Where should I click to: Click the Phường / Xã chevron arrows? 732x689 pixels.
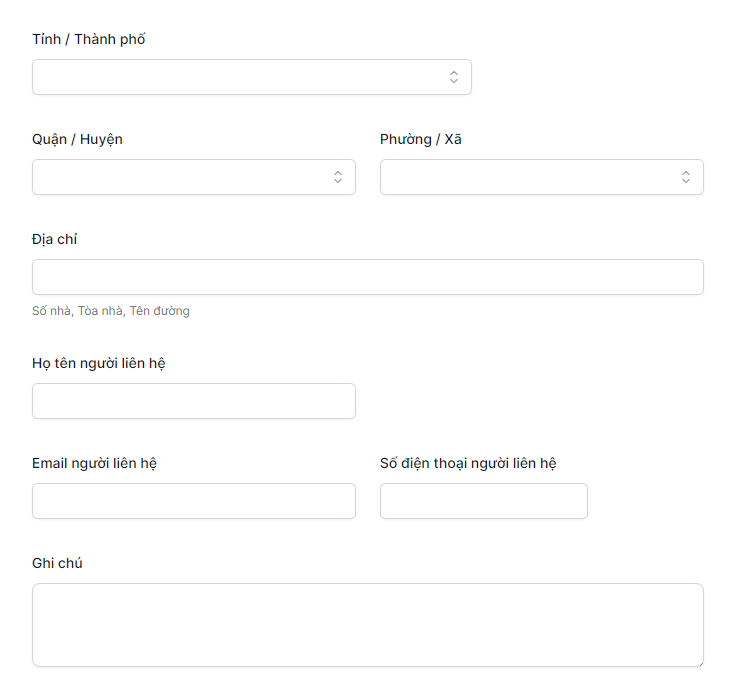(686, 177)
